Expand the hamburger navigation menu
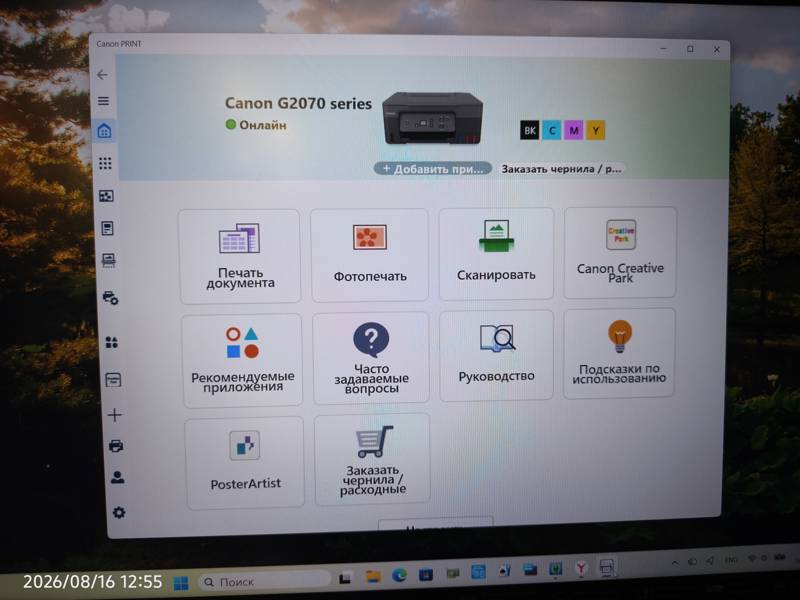 [x=104, y=101]
